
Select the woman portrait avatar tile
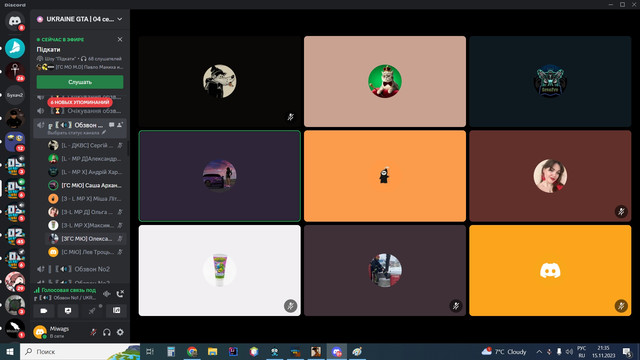(x=550, y=176)
